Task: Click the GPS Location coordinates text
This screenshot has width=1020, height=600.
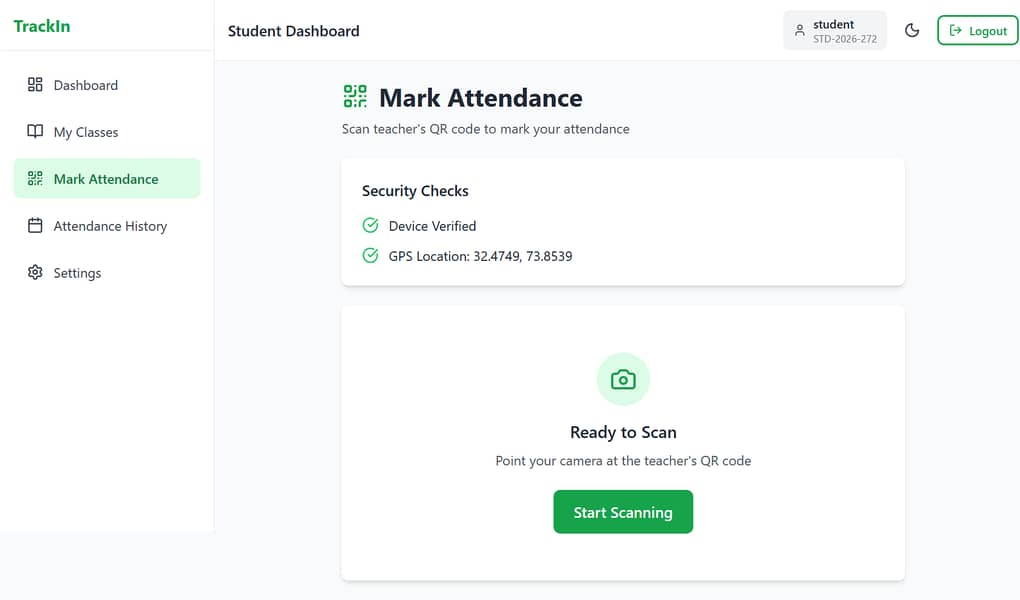Action: pos(480,256)
